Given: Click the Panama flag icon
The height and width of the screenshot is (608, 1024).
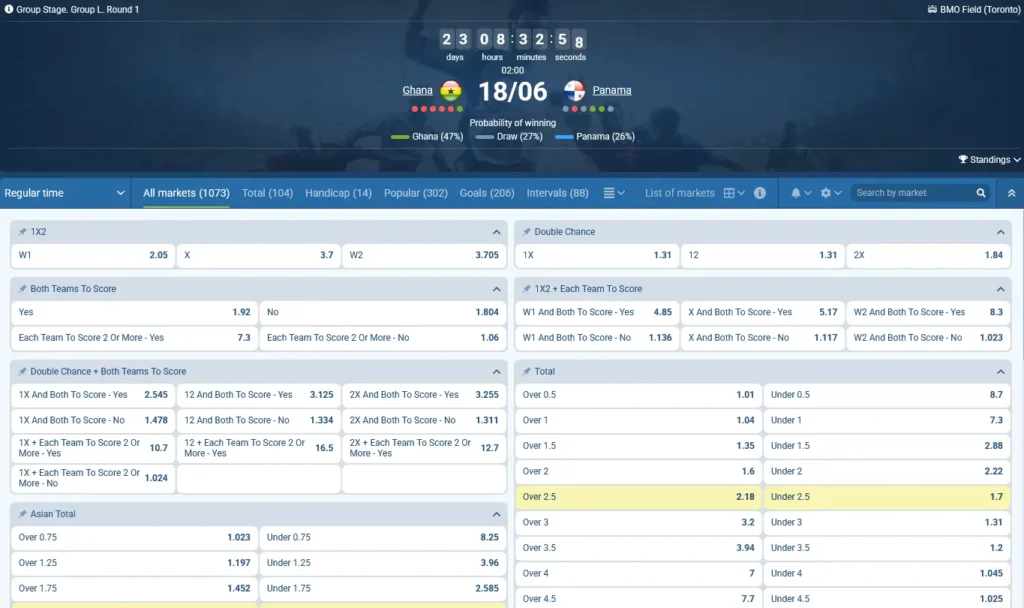Looking at the screenshot, I should click(x=574, y=90).
